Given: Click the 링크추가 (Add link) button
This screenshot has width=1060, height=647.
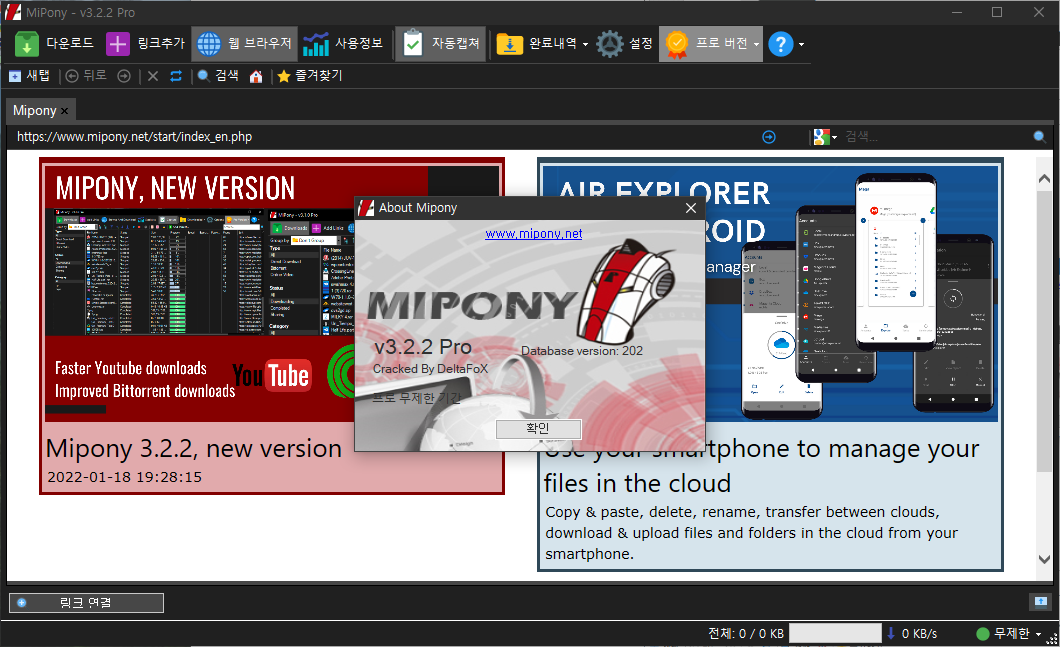Looking at the screenshot, I should 145,44.
